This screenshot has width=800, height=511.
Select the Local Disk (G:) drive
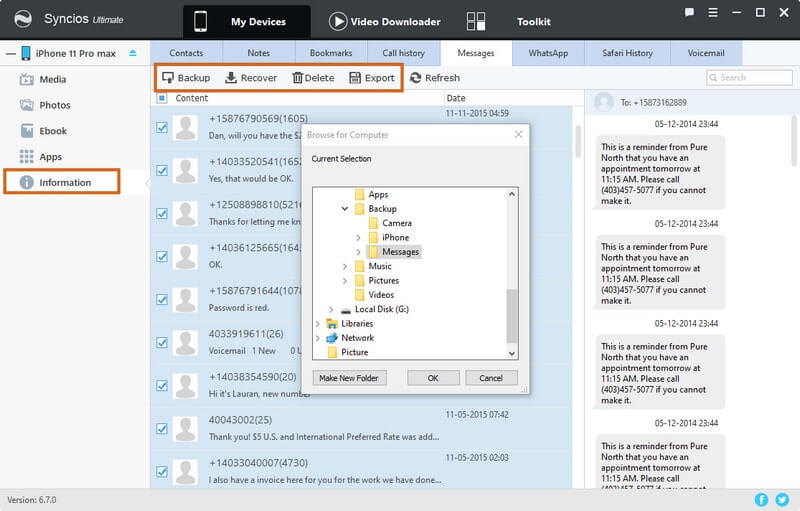382,309
